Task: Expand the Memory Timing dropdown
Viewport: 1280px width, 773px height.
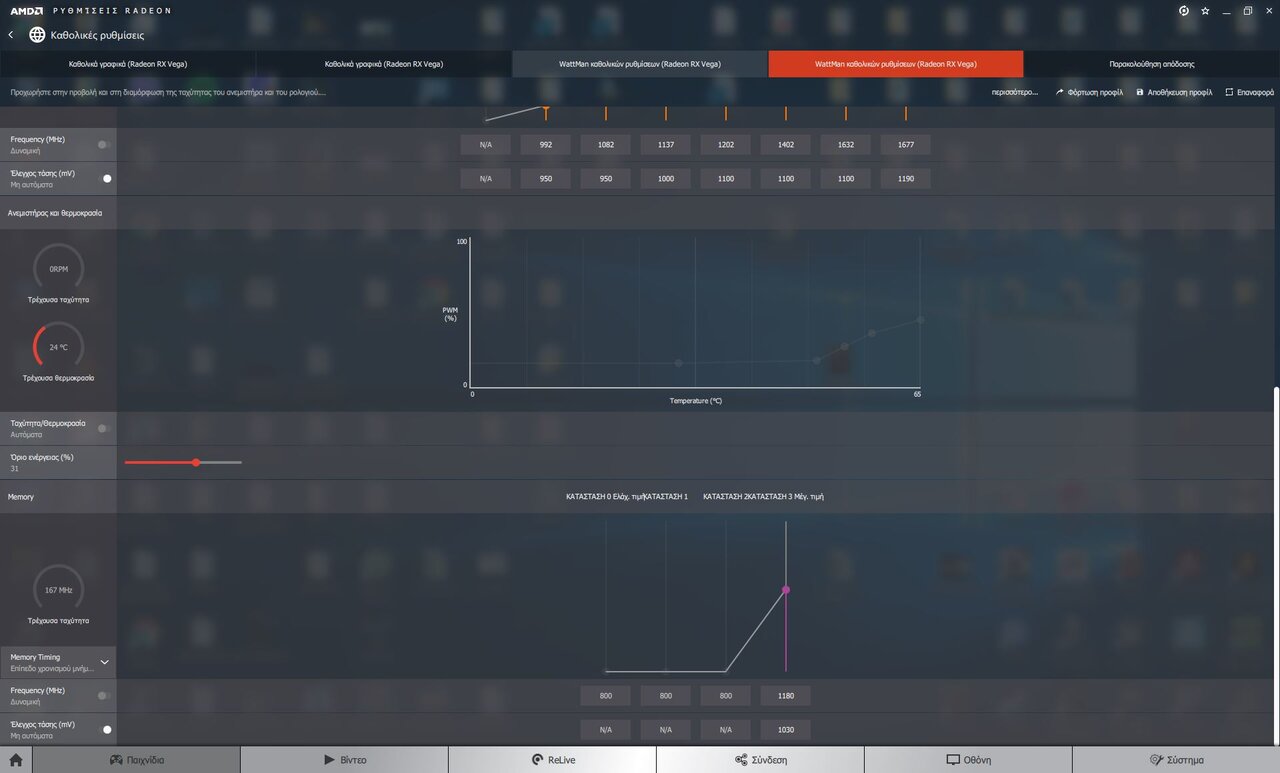Action: pos(58,662)
